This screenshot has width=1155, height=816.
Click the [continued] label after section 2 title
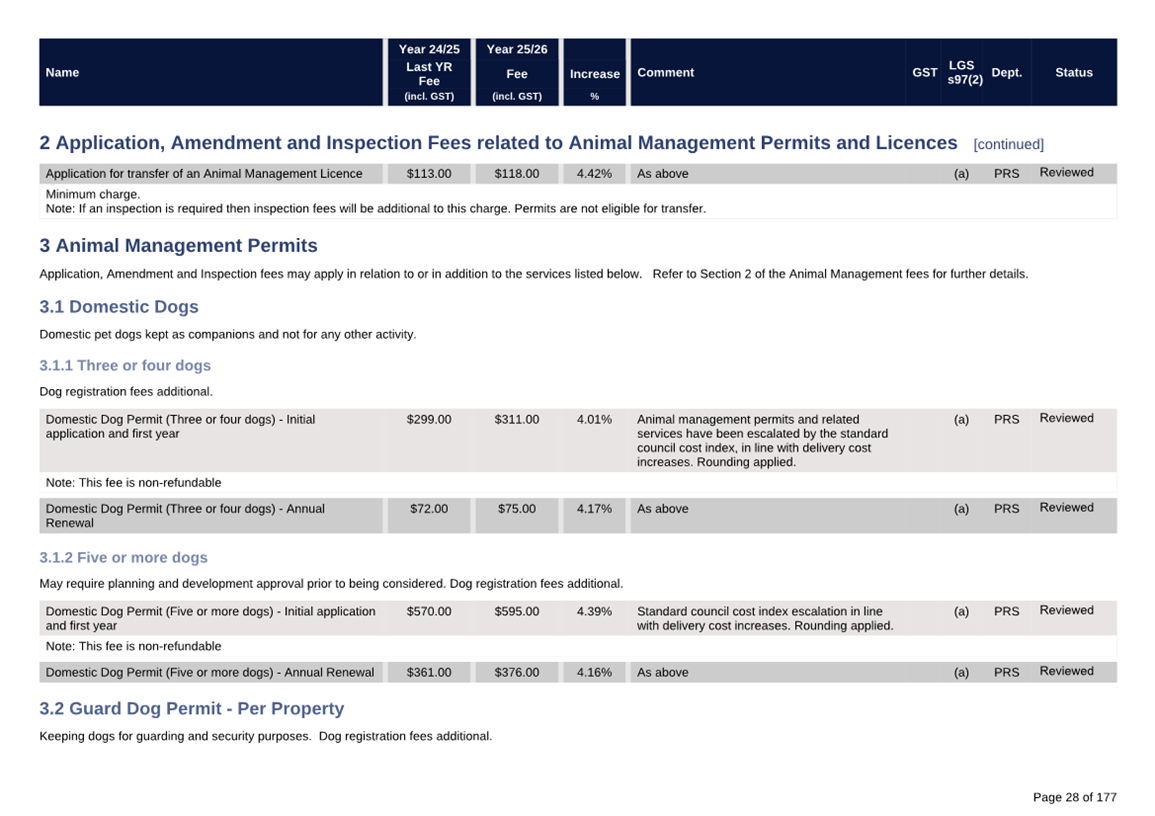pyautogui.click(x=1008, y=144)
